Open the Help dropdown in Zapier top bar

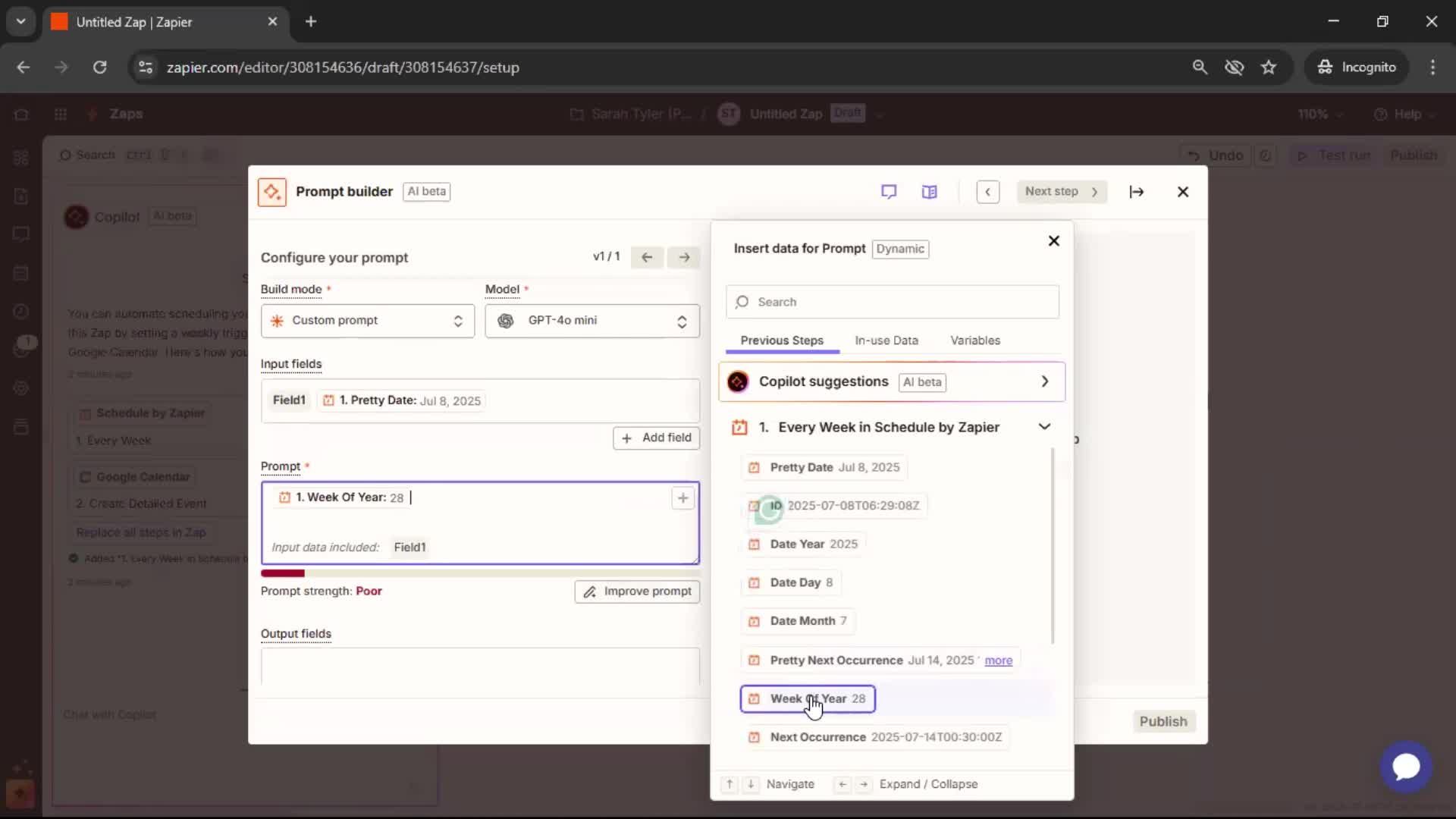coord(1405,115)
